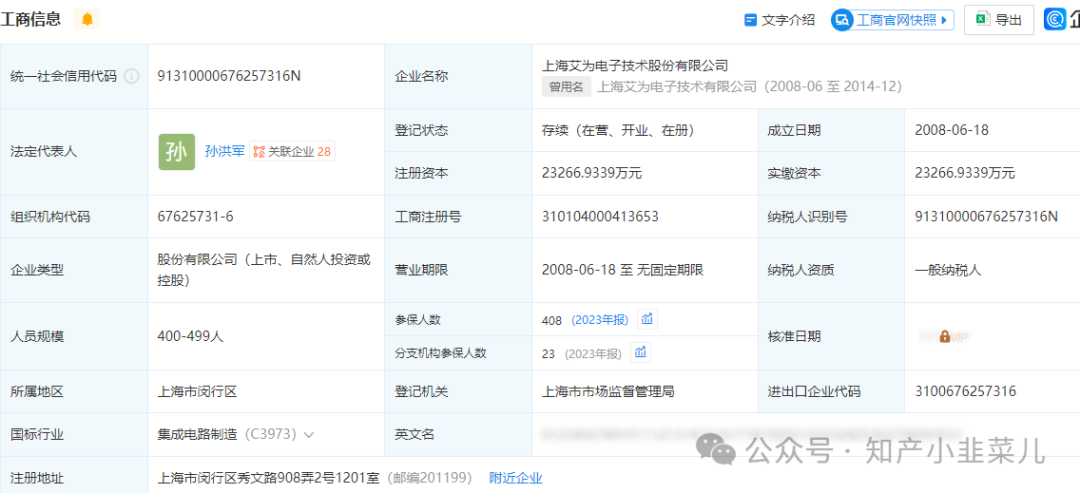The image size is (1080, 493).
Task: Open 附近企业 nearby companies link
Action: pos(515,477)
